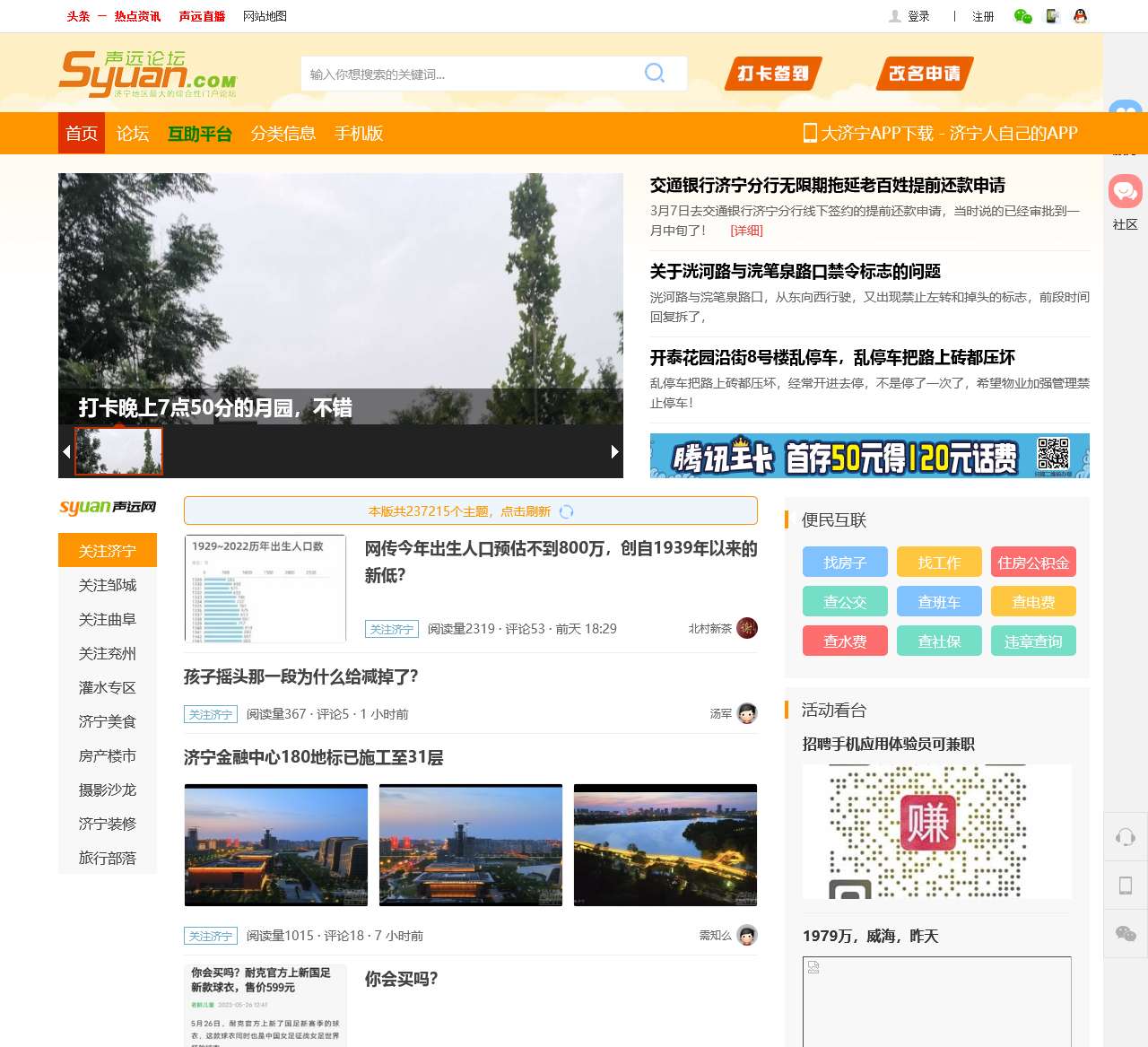This screenshot has width=1148, height=1047.
Task: Click the 登录 link
Action: tap(918, 16)
